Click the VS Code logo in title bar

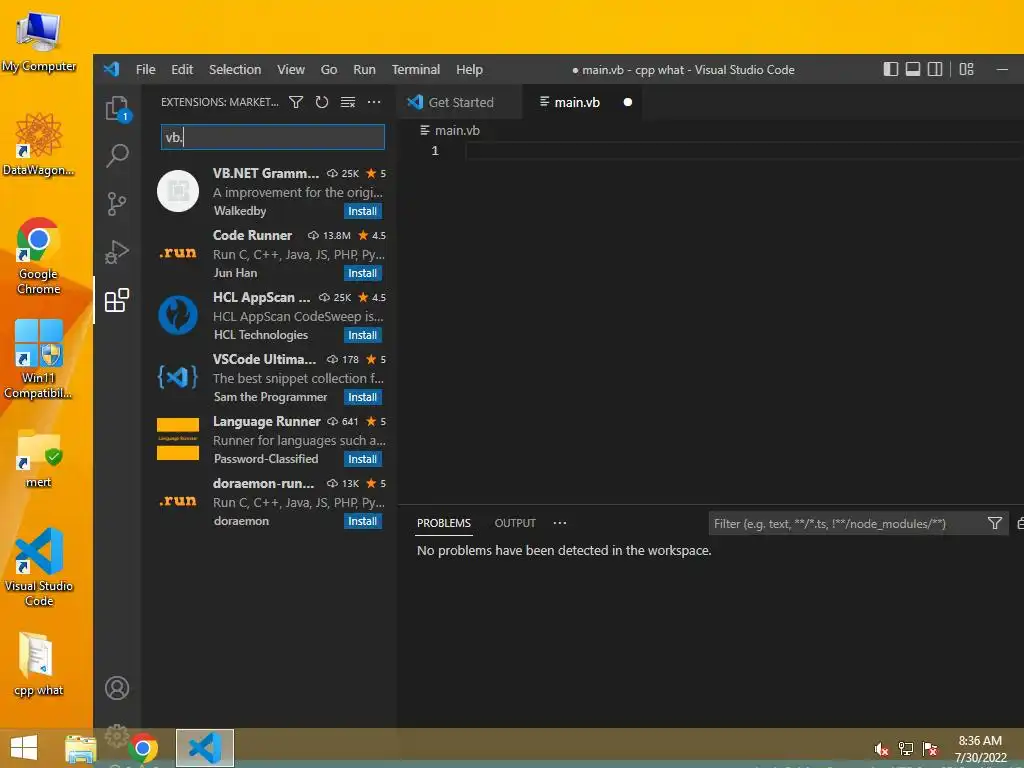pos(112,69)
